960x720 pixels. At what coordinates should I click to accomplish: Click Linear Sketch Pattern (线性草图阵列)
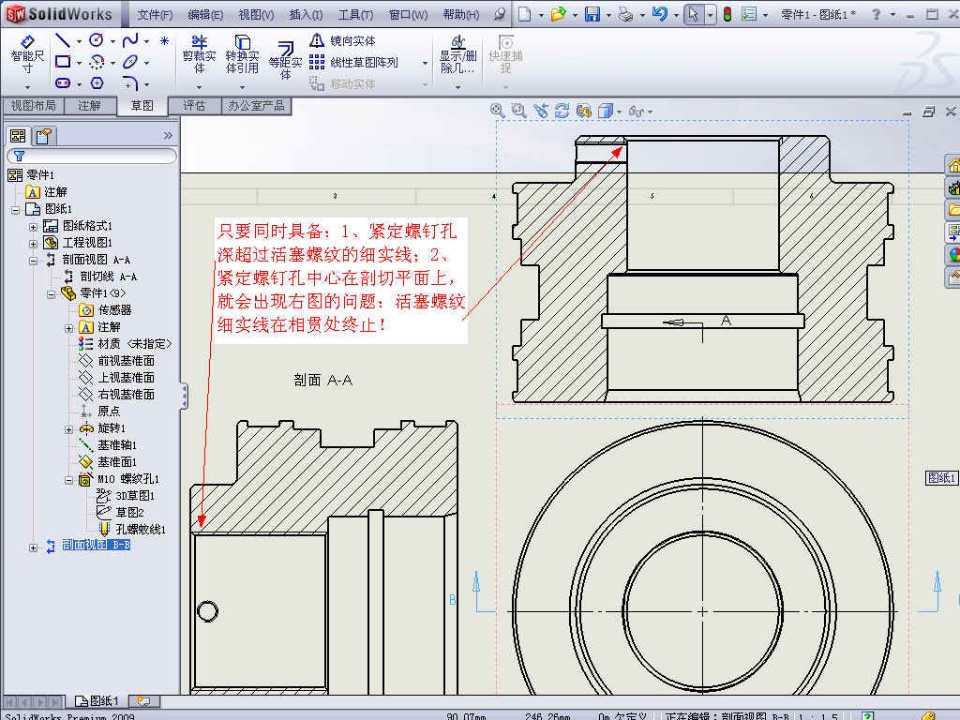[x=354, y=62]
